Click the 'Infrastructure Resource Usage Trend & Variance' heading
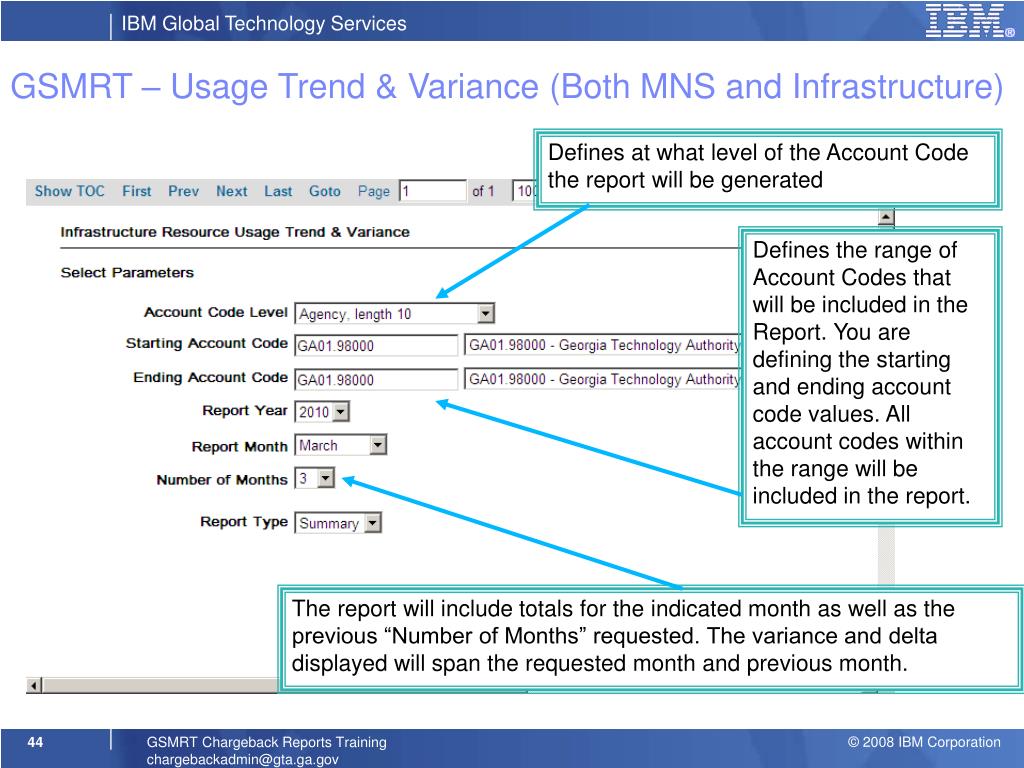 click(235, 232)
